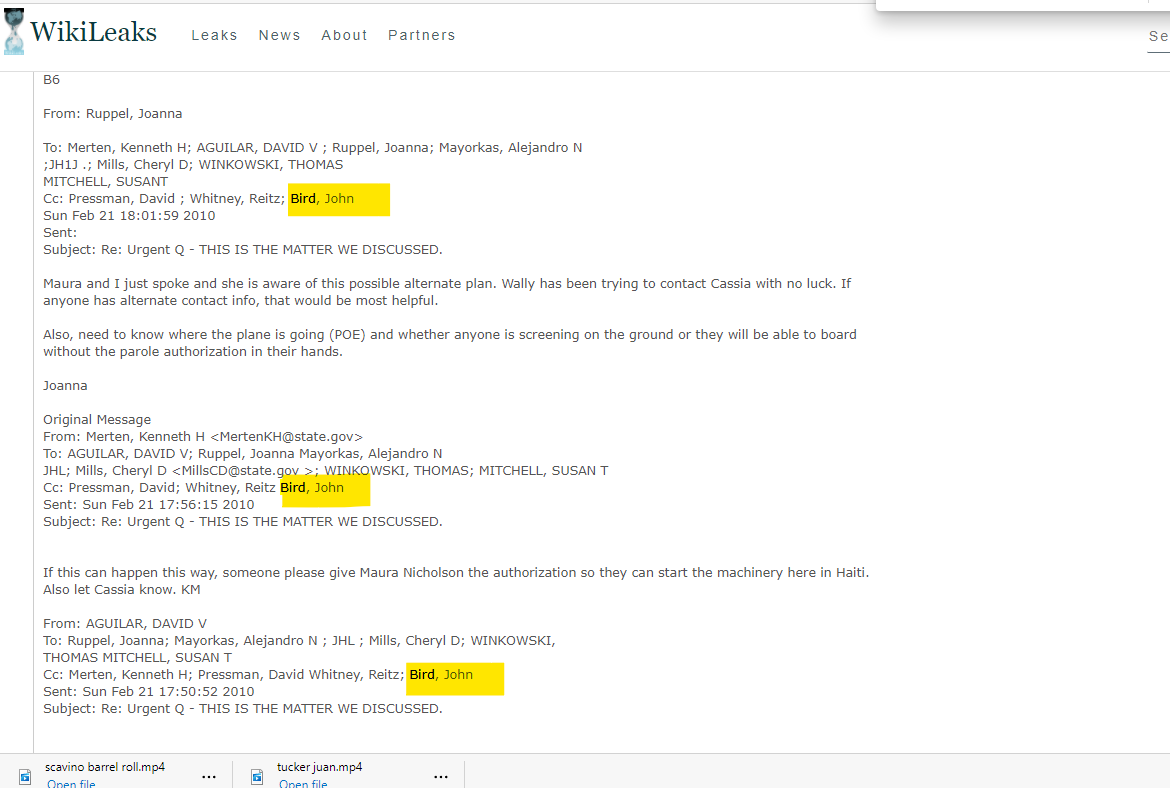The image size is (1170, 788).
Task: Click highlighted Bird, John before Feb 21 18:01:59
Action: tap(322, 198)
